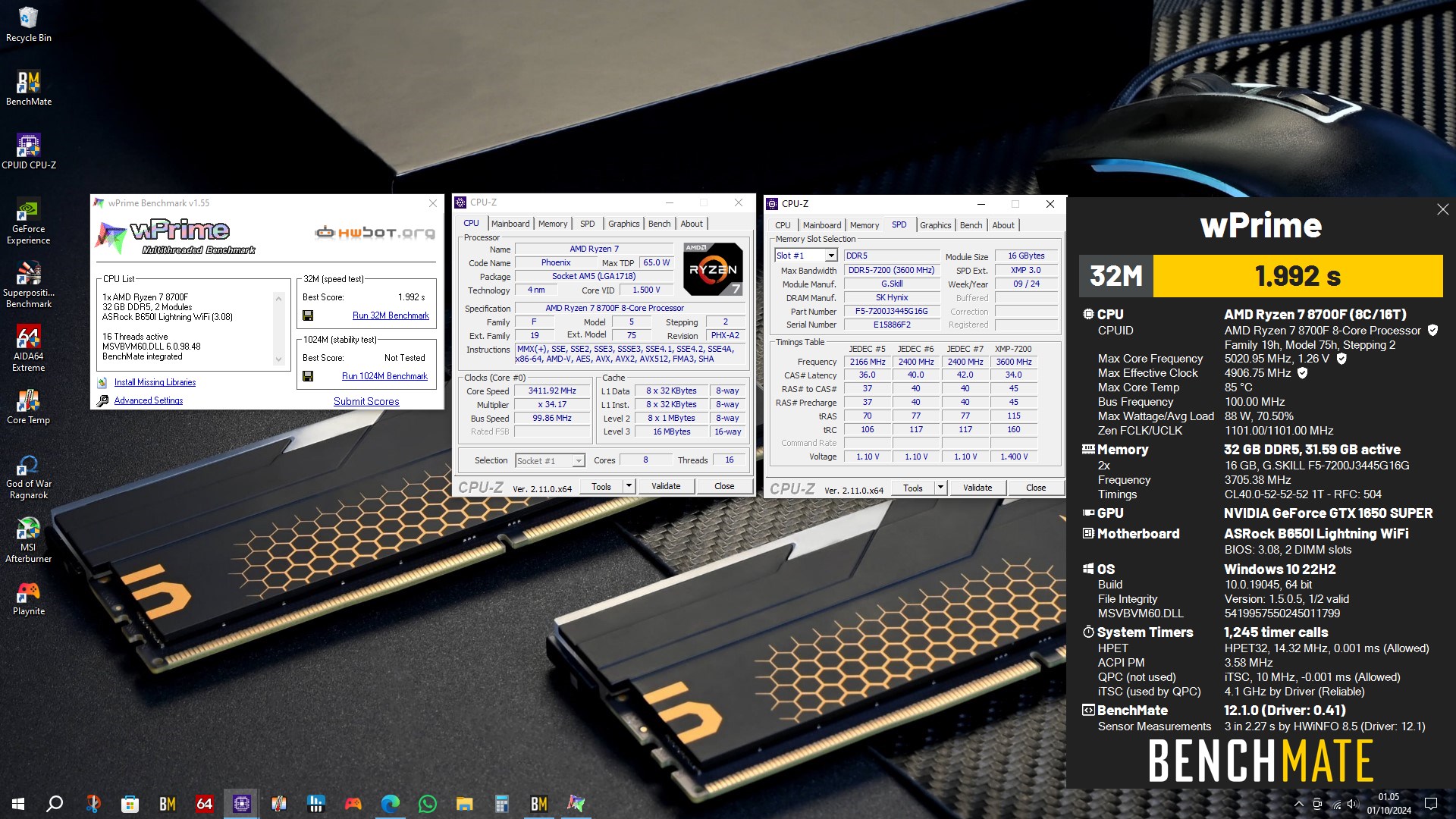Select the Core Temp desktop icon
Image resolution: width=1456 pixels, height=819 pixels.
tap(28, 406)
